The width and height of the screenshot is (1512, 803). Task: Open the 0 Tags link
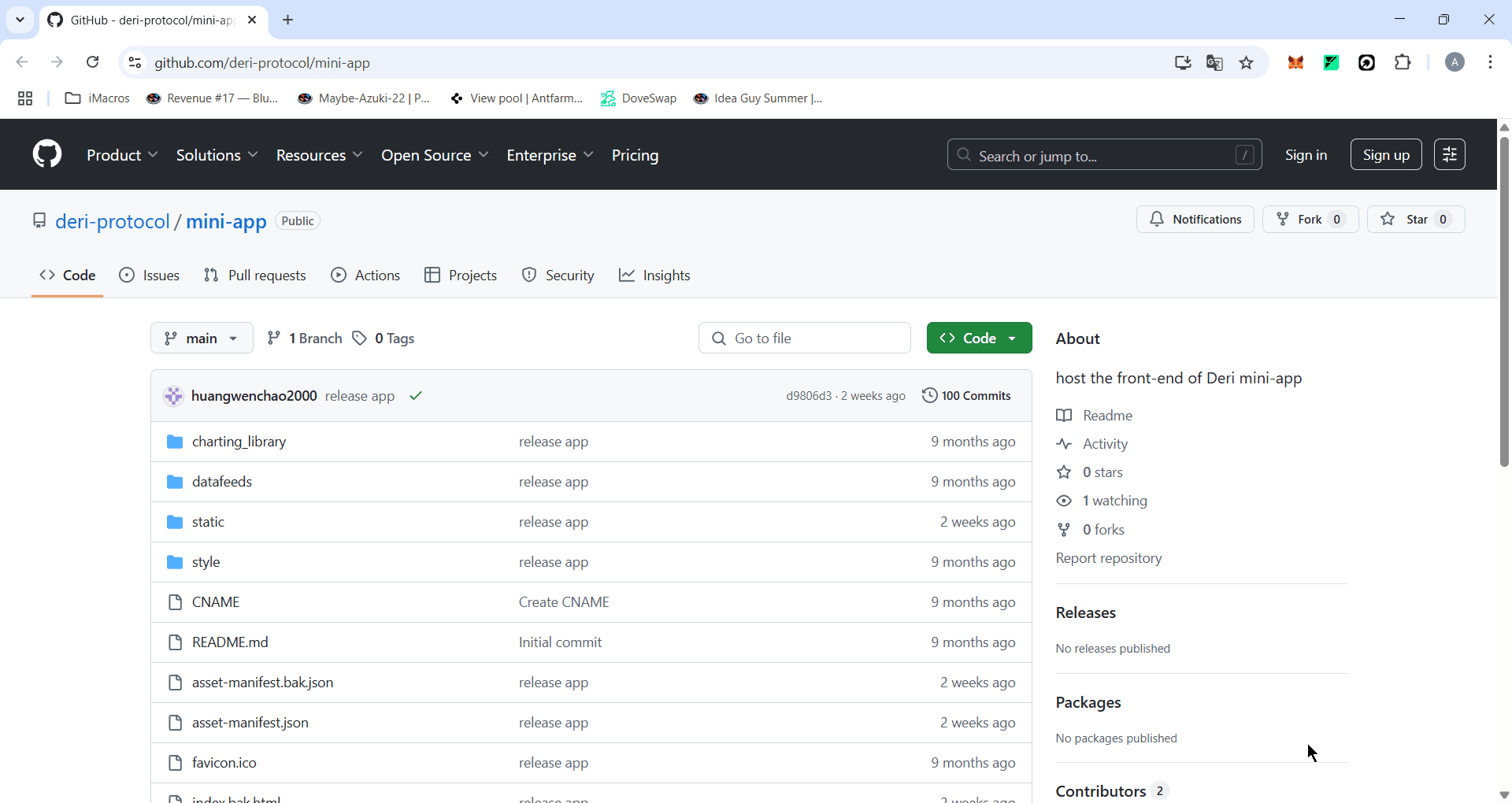[384, 338]
